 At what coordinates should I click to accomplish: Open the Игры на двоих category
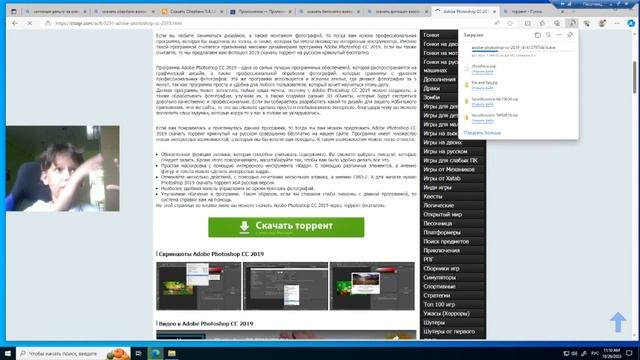pyautogui.click(x=442, y=142)
